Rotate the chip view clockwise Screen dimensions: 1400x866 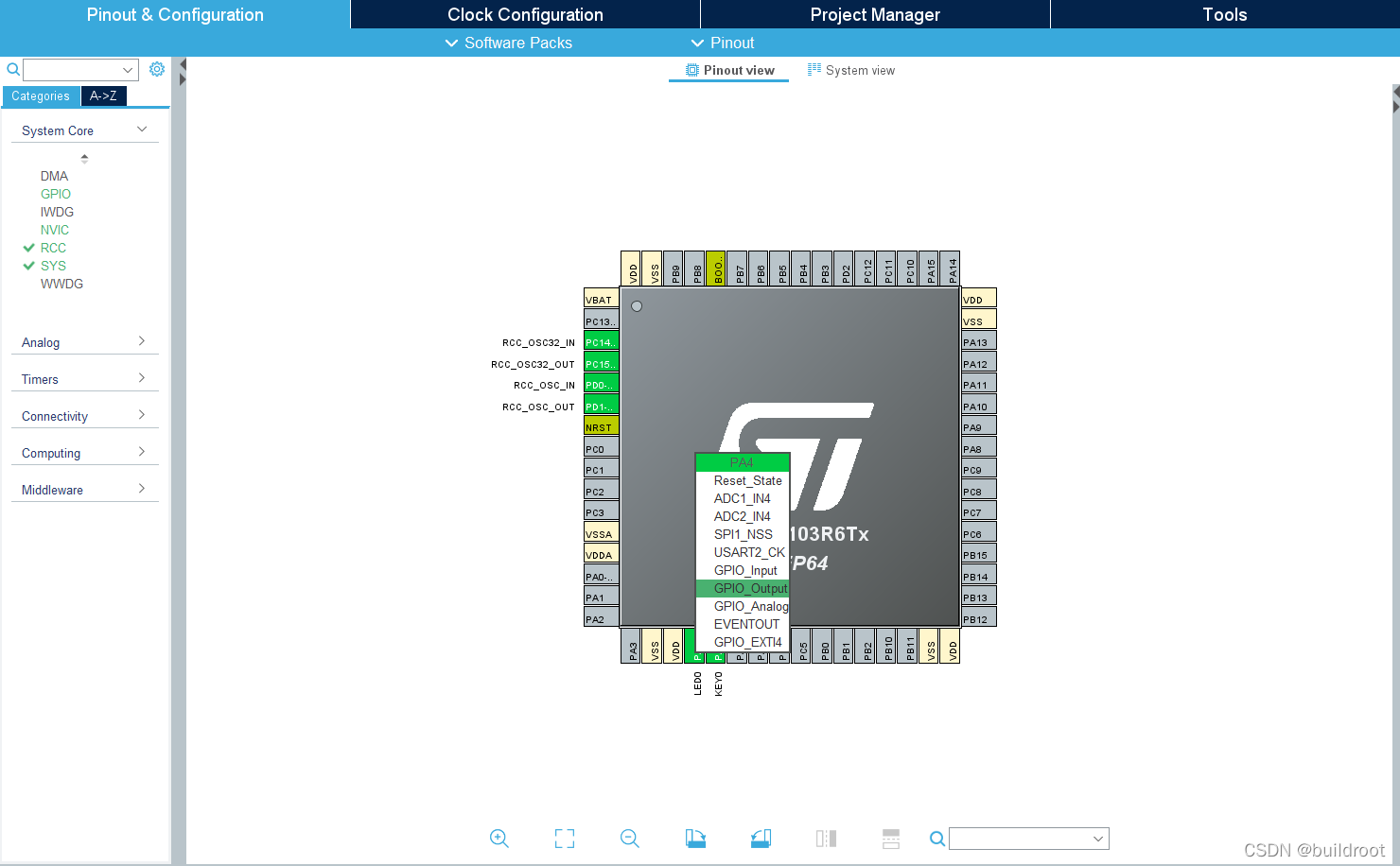coord(695,839)
